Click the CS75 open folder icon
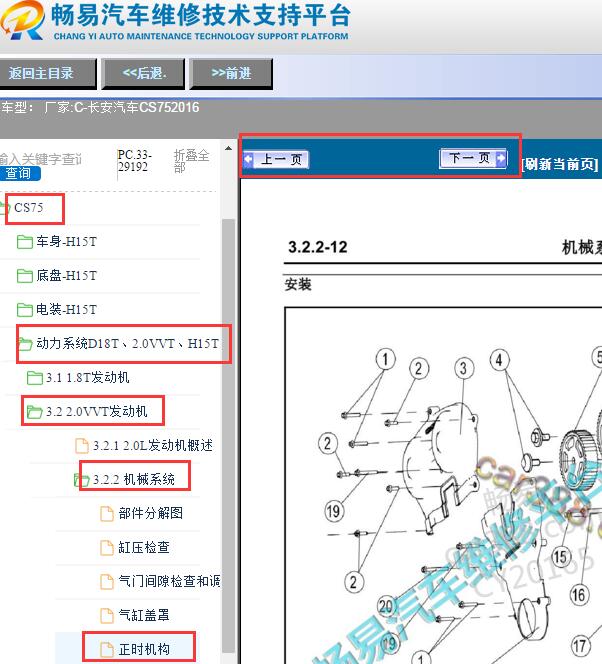The image size is (602, 664). click(5, 208)
